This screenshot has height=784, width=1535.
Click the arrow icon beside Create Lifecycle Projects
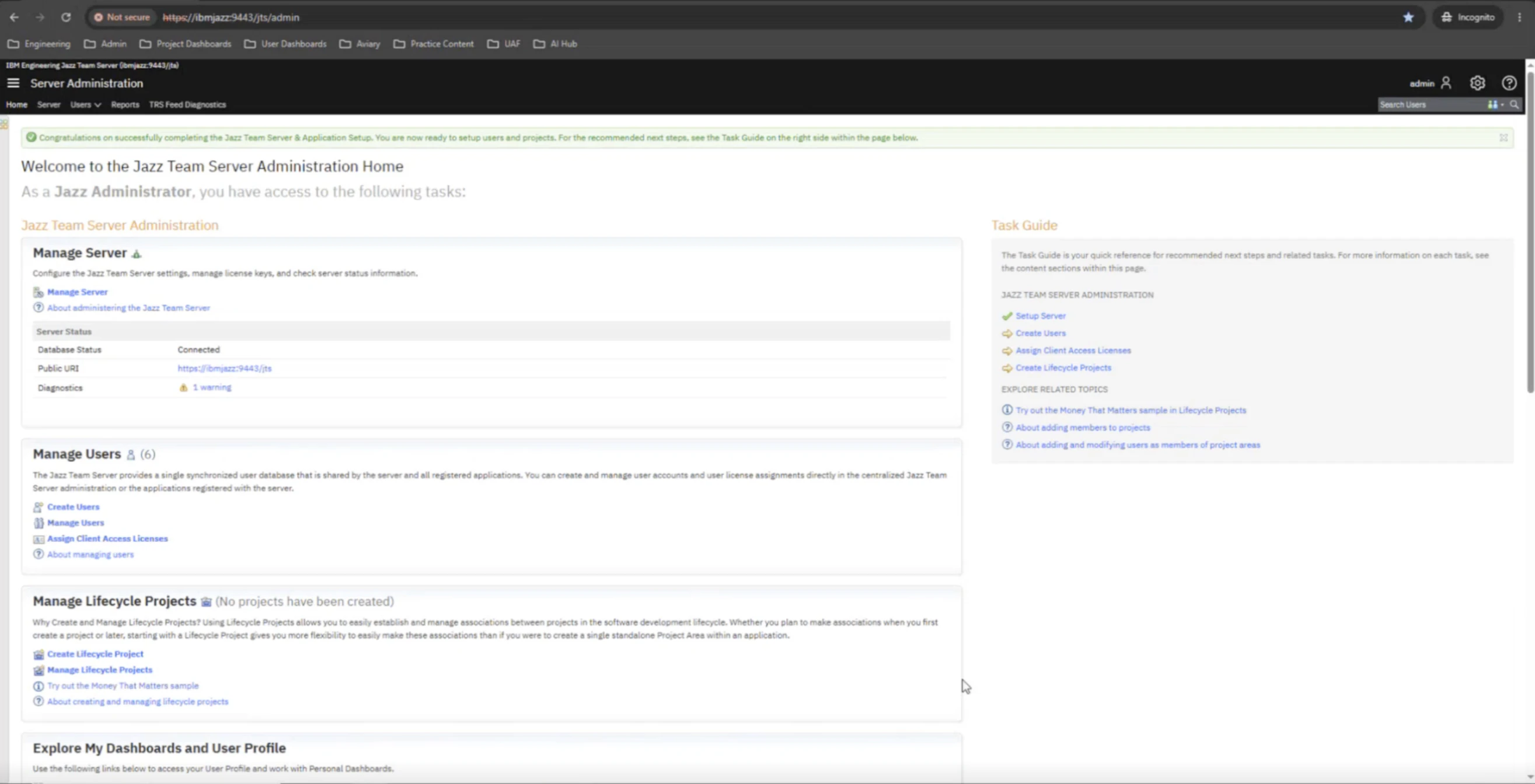coord(1007,368)
